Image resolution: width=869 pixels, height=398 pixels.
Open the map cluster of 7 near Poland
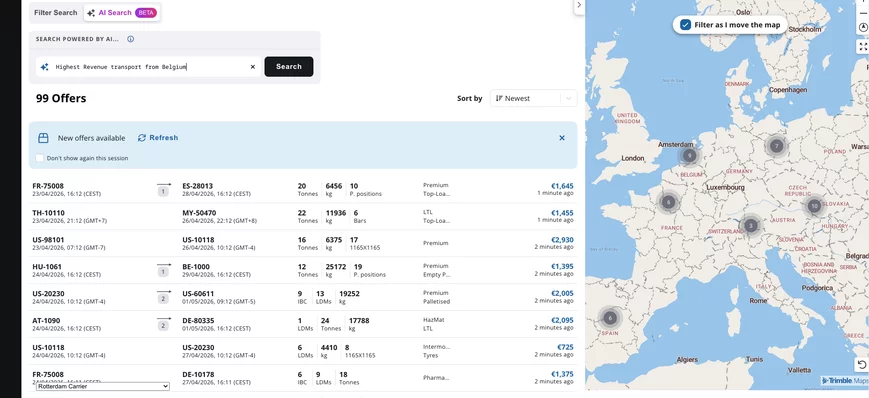coord(776,146)
